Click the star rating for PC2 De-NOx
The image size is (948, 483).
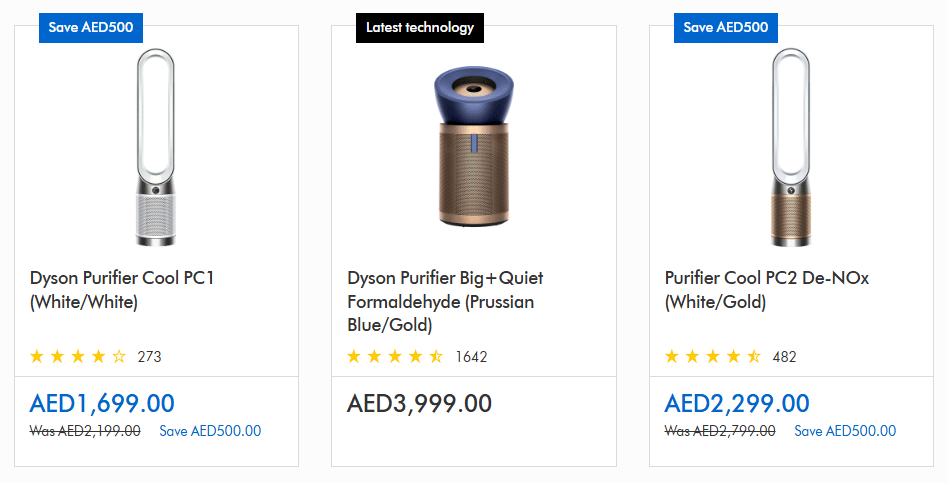[713, 356]
